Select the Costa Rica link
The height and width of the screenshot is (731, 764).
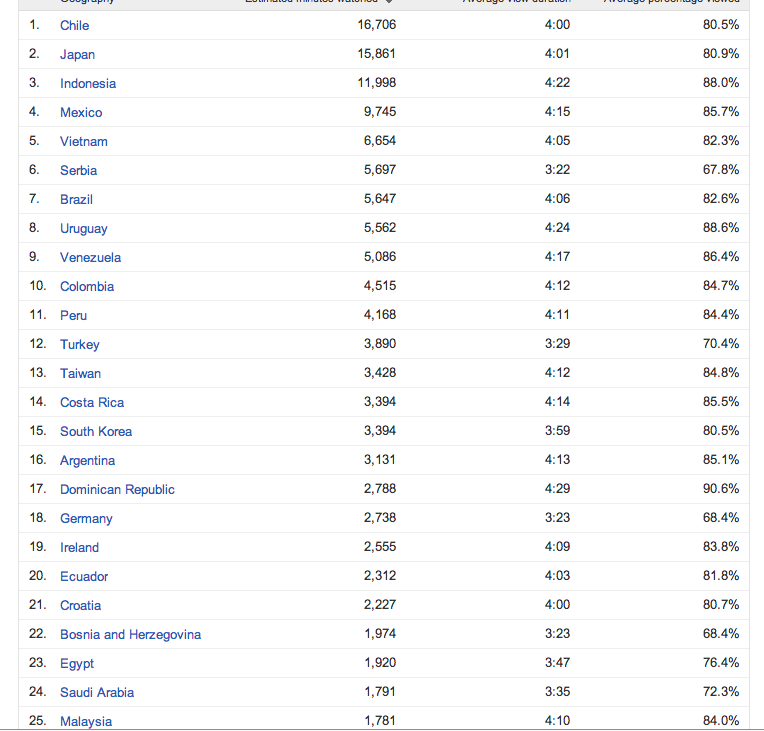(x=92, y=402)
